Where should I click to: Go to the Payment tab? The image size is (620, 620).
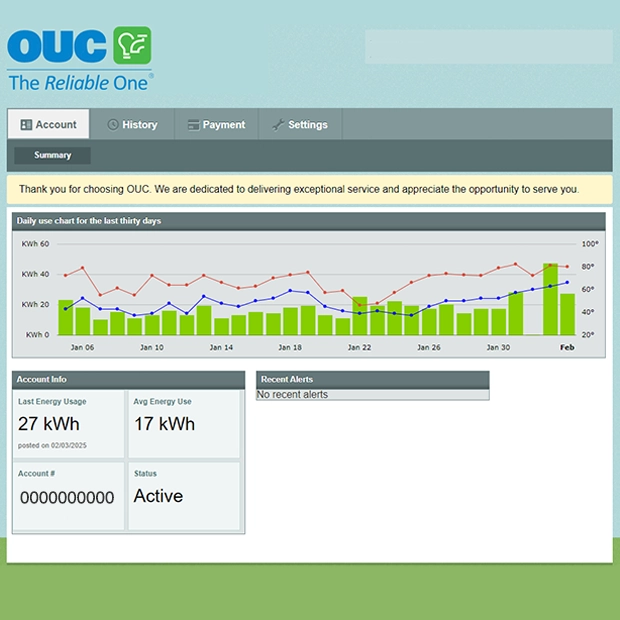point(216,124)
